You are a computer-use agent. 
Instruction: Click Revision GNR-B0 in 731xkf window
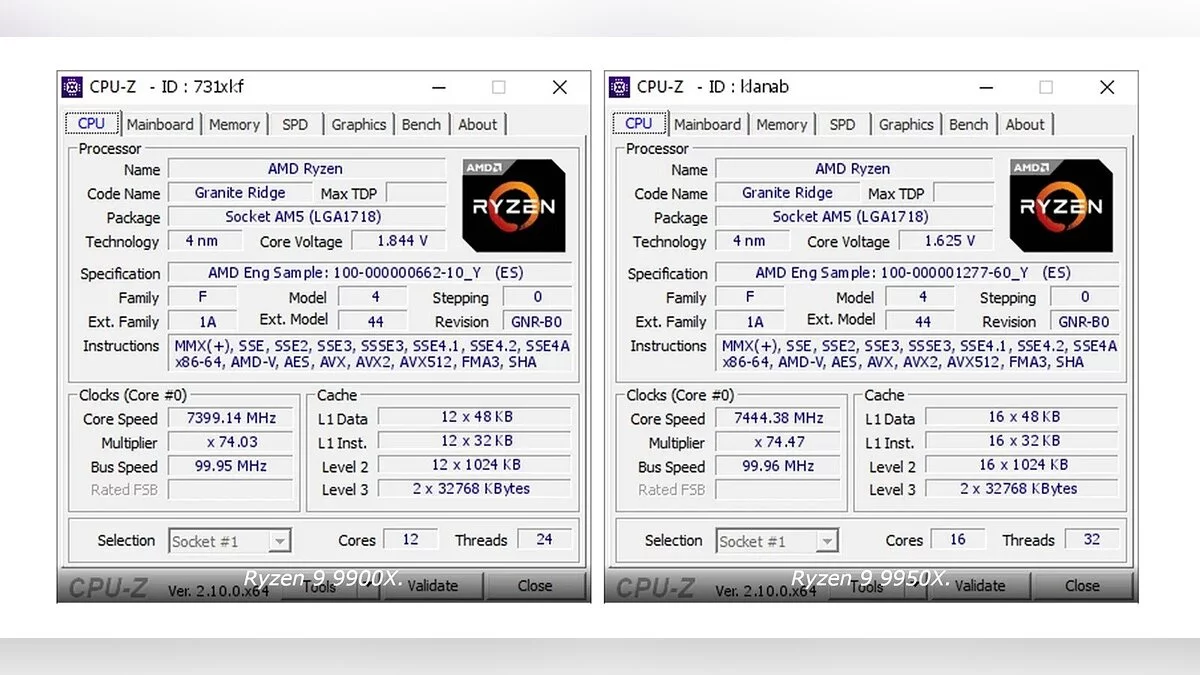[537, 321]
